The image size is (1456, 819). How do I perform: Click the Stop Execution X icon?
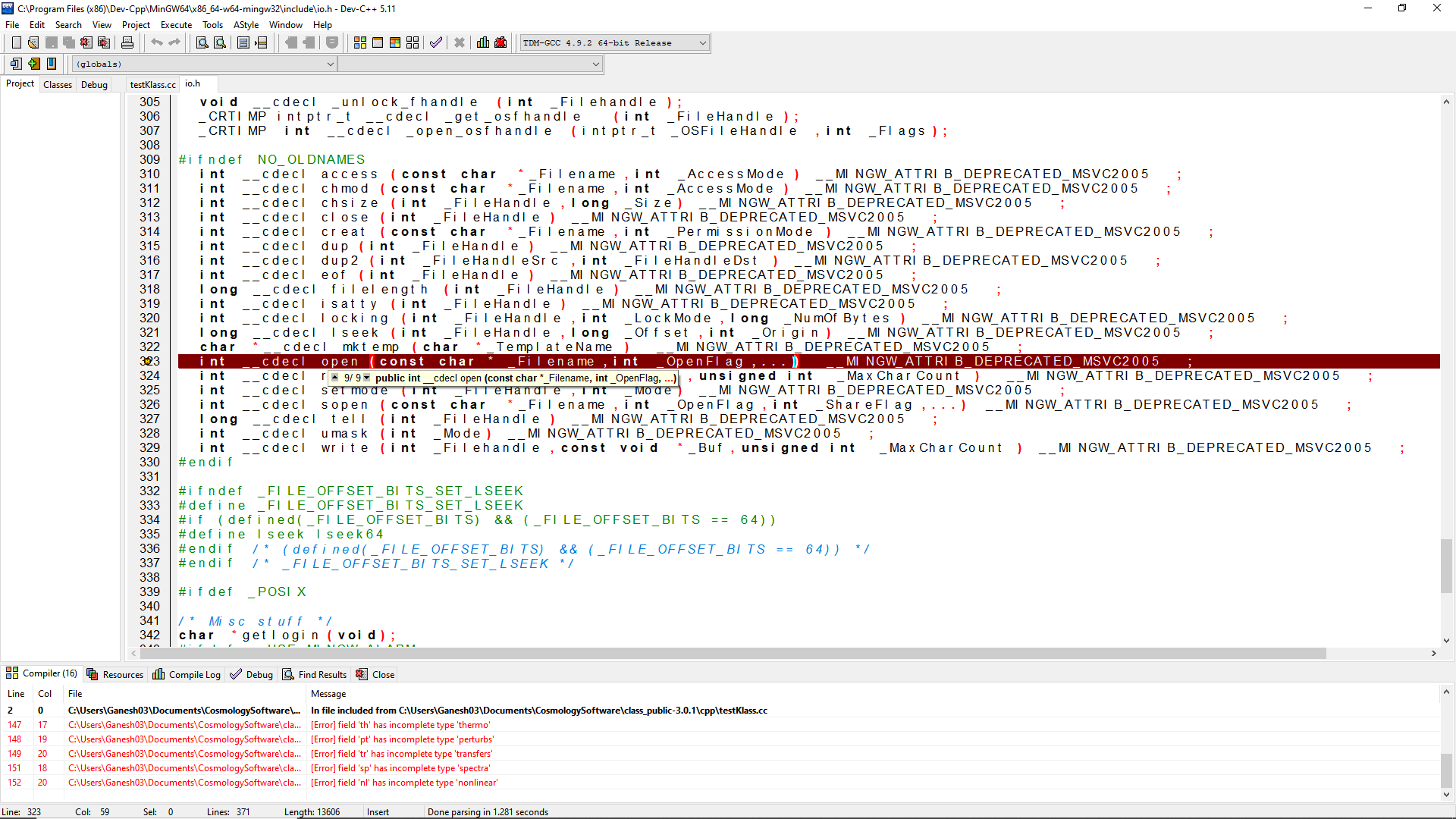pos(460,42)
